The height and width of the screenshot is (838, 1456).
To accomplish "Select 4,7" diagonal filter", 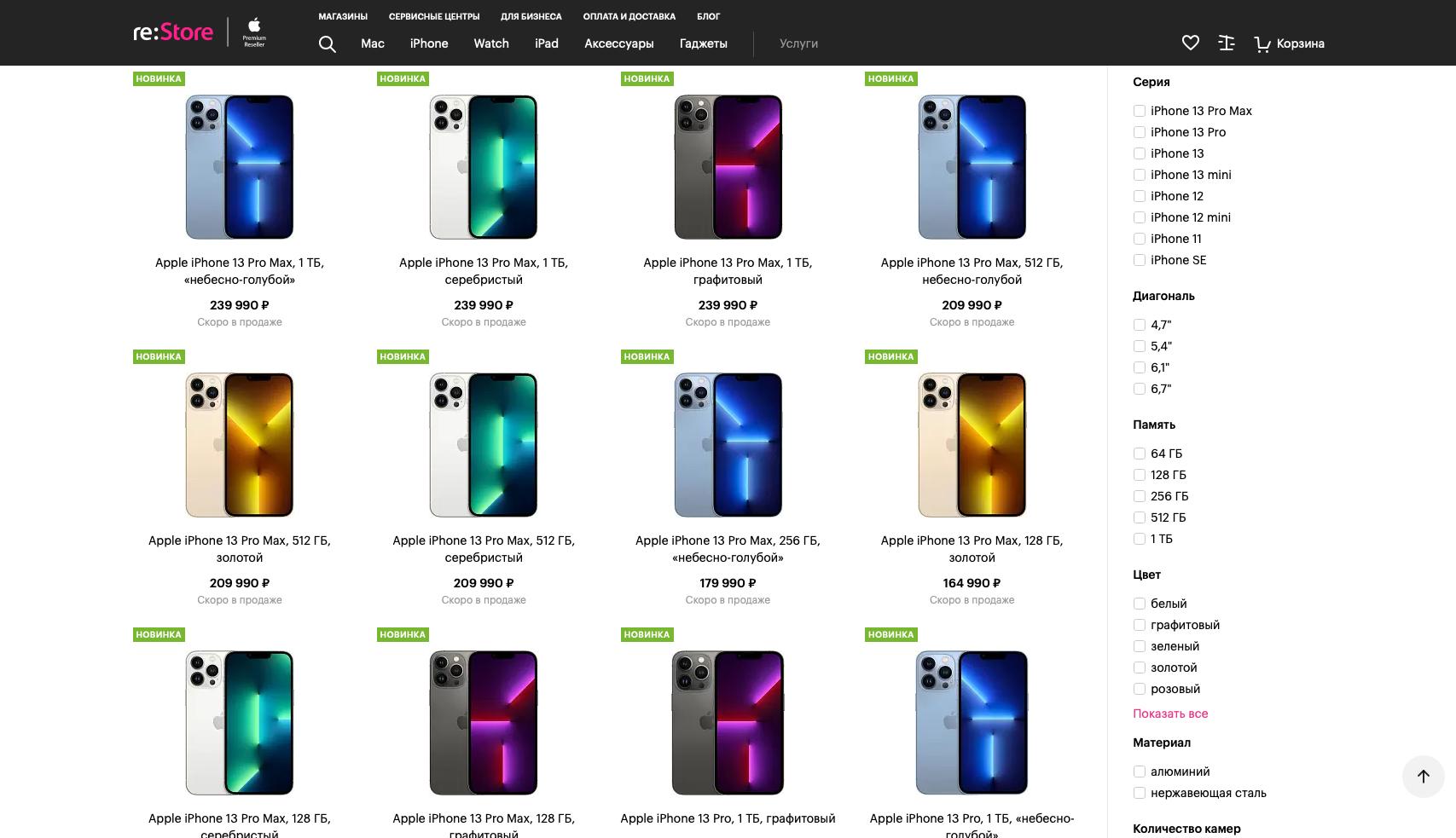I will (1139, 325).
